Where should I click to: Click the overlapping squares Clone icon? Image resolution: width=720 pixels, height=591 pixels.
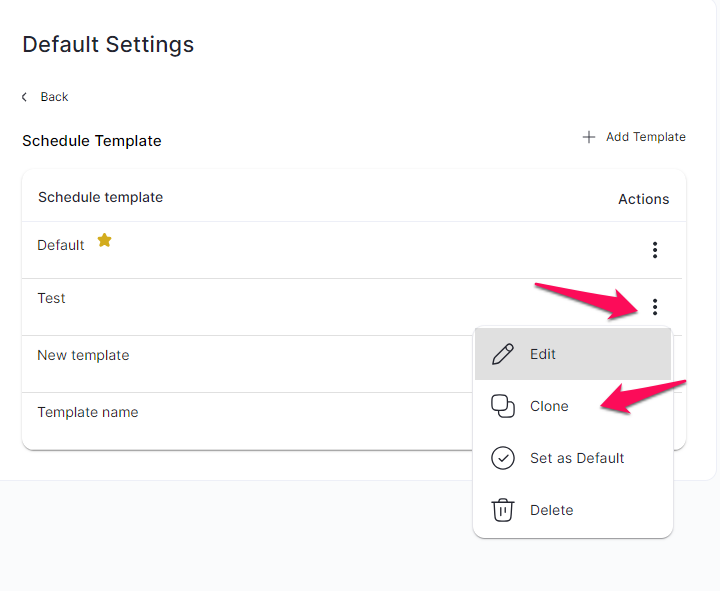point(503,406)
